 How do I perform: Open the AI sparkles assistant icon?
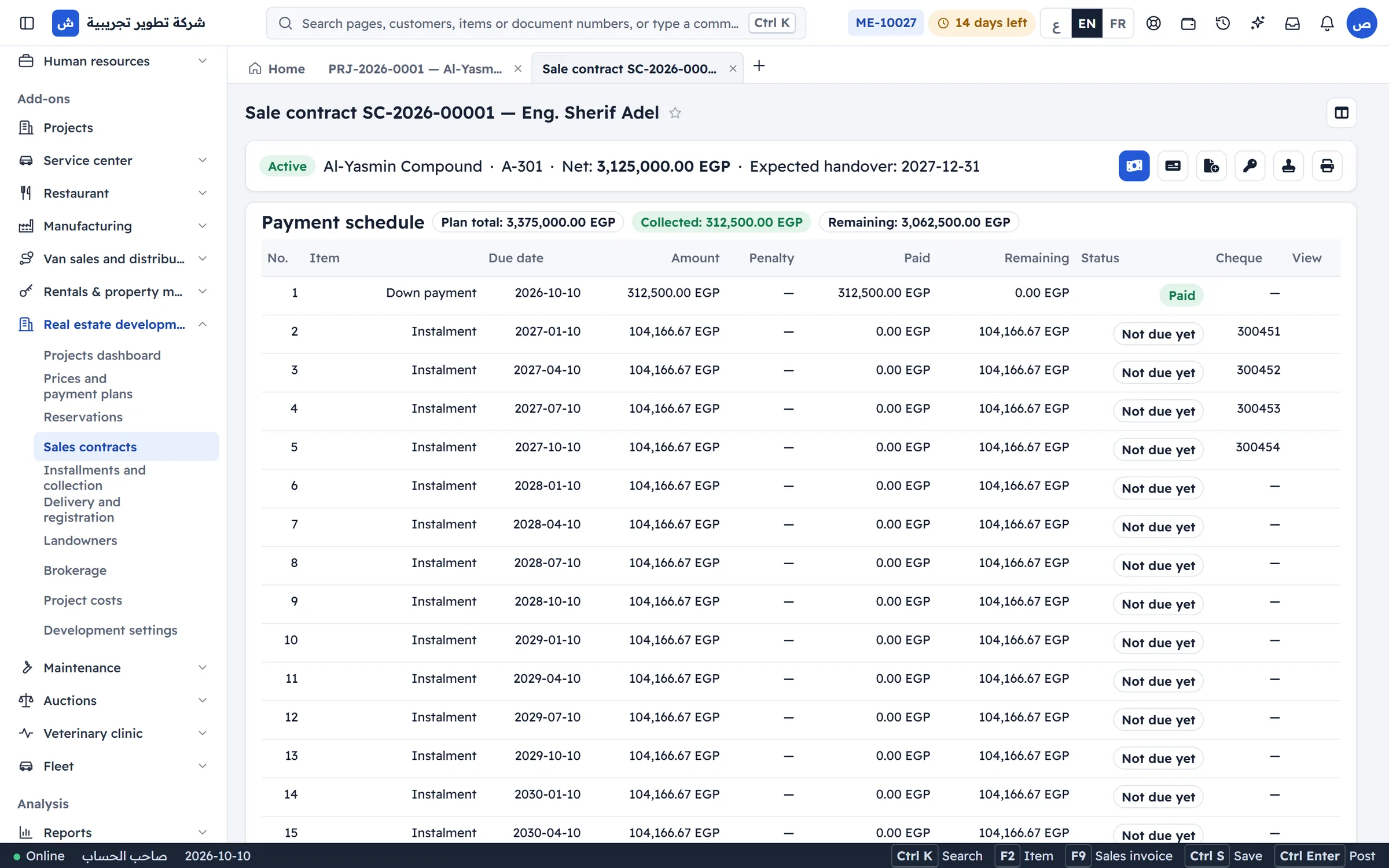click(1258, 23)
